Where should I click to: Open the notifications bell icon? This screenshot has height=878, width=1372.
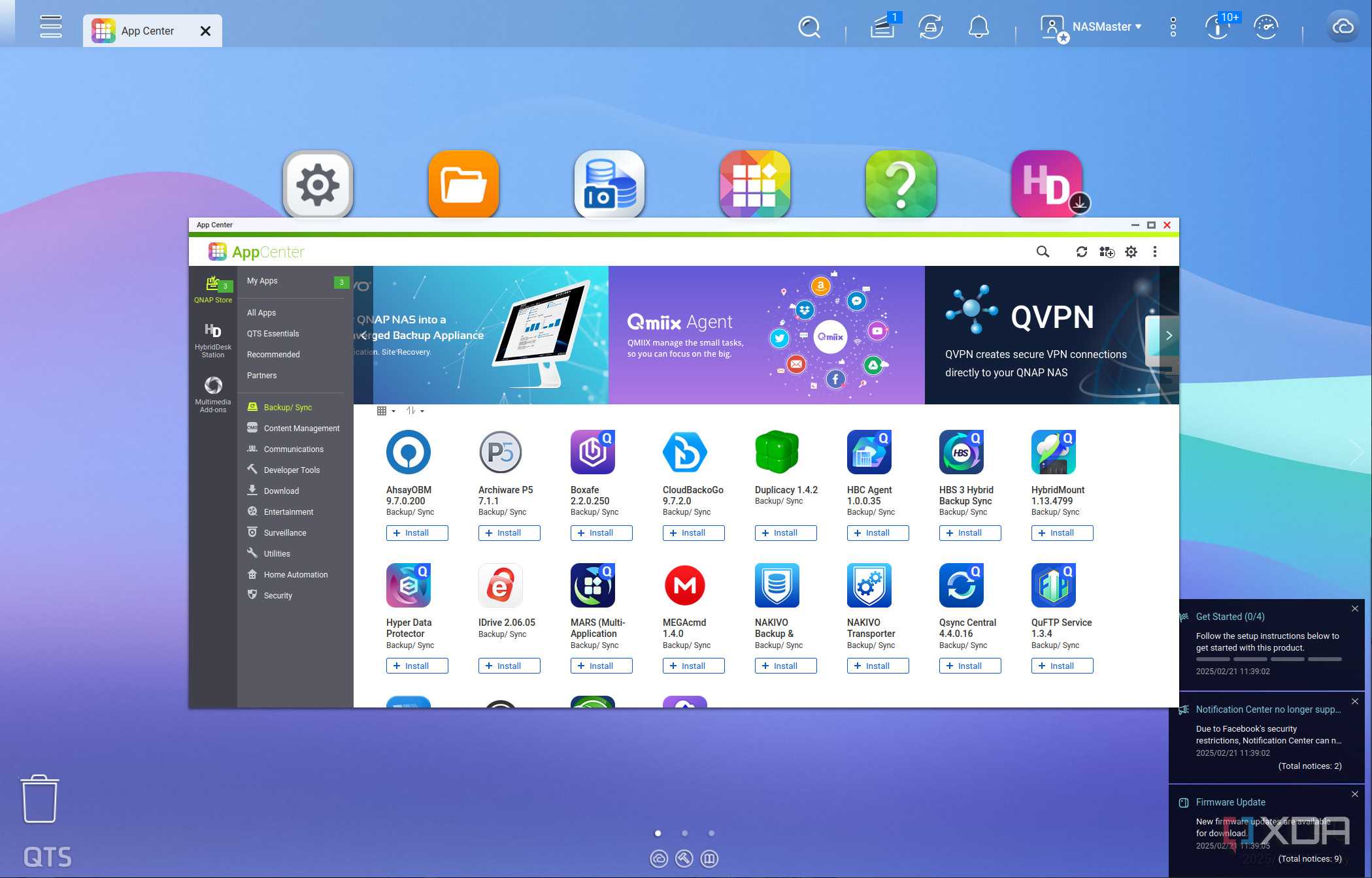coord(979,27)
